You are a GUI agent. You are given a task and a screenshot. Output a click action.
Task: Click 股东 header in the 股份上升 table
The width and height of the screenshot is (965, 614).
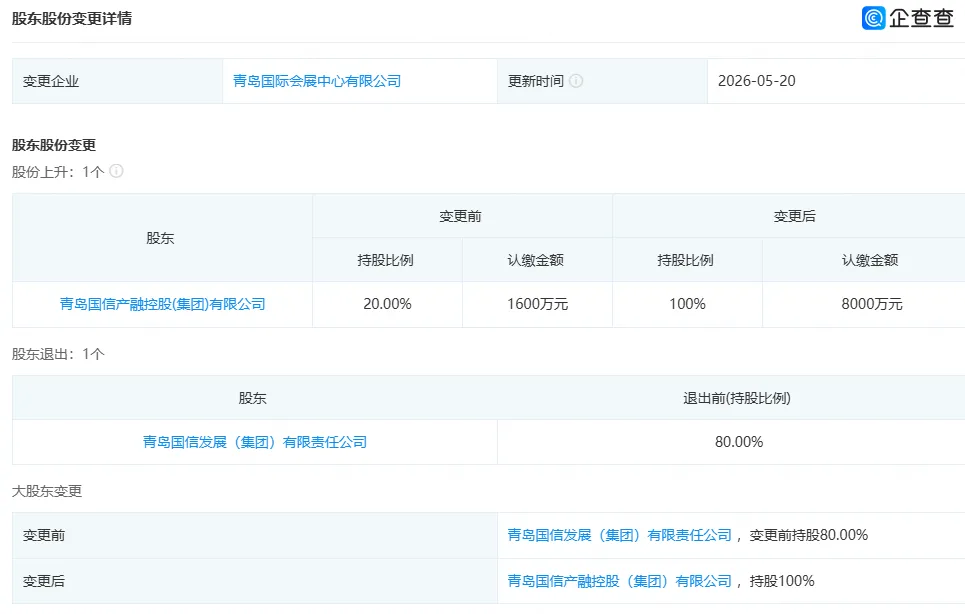tap(160, 238)
